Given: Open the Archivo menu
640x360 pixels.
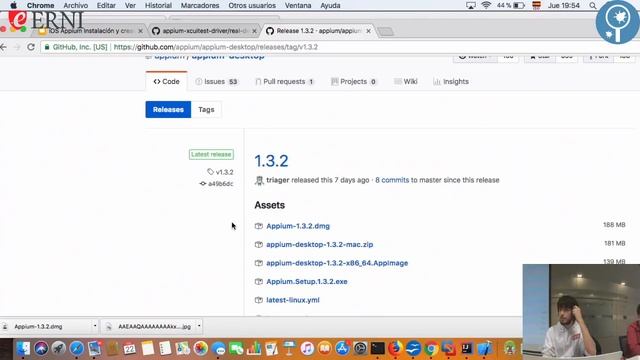Looking at the screenshot, I should click(x=76, y=5).
